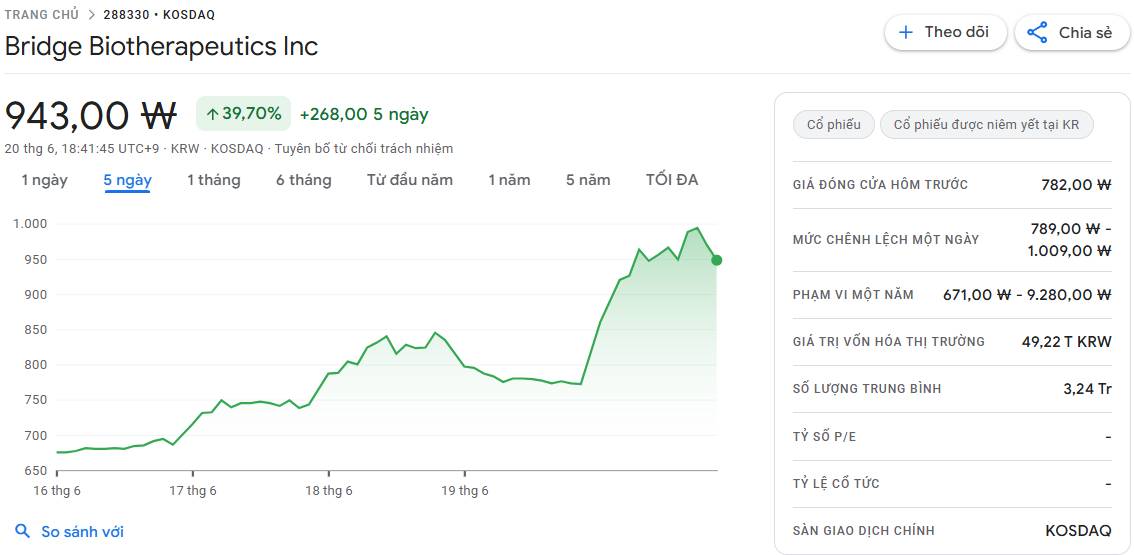This screenshot has width=1134, height=555.
Task: Open the TRANG CHỦ breadcrumb link
Action: (42, 14)
